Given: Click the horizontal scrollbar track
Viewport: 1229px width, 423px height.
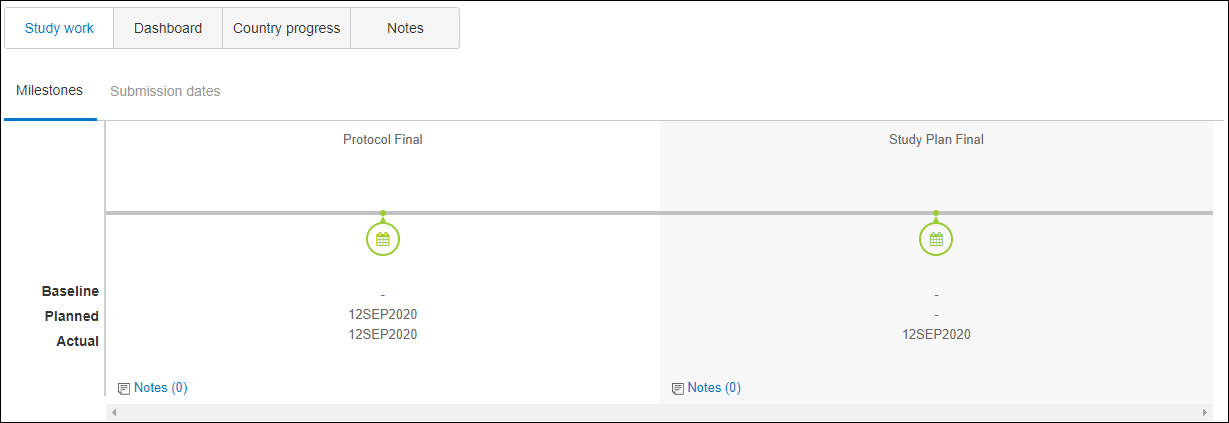Looking at the screenshot, I should 658,412.
